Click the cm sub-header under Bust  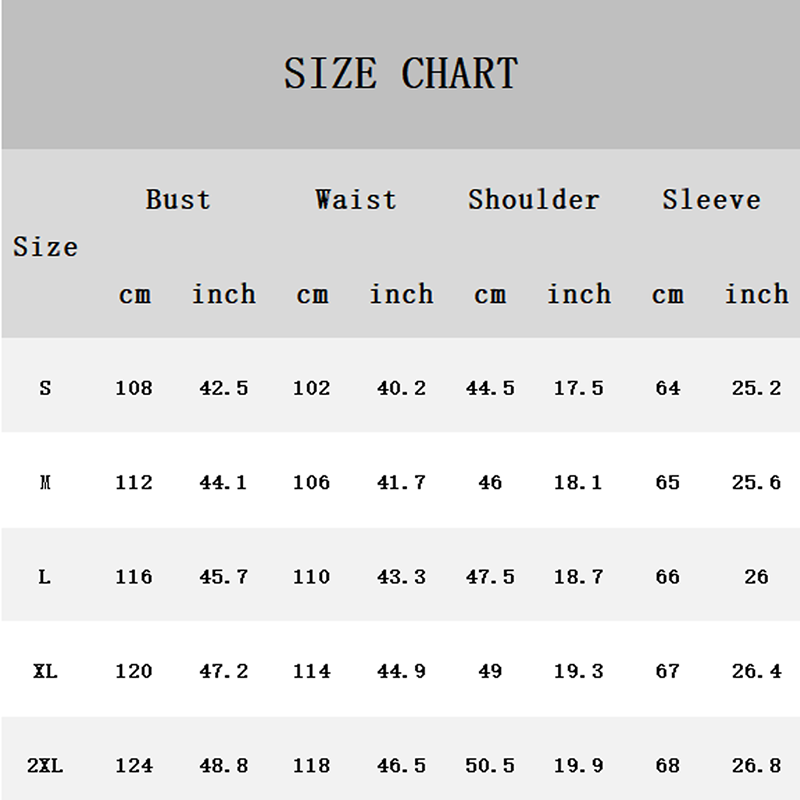click(x=134, y=295)
